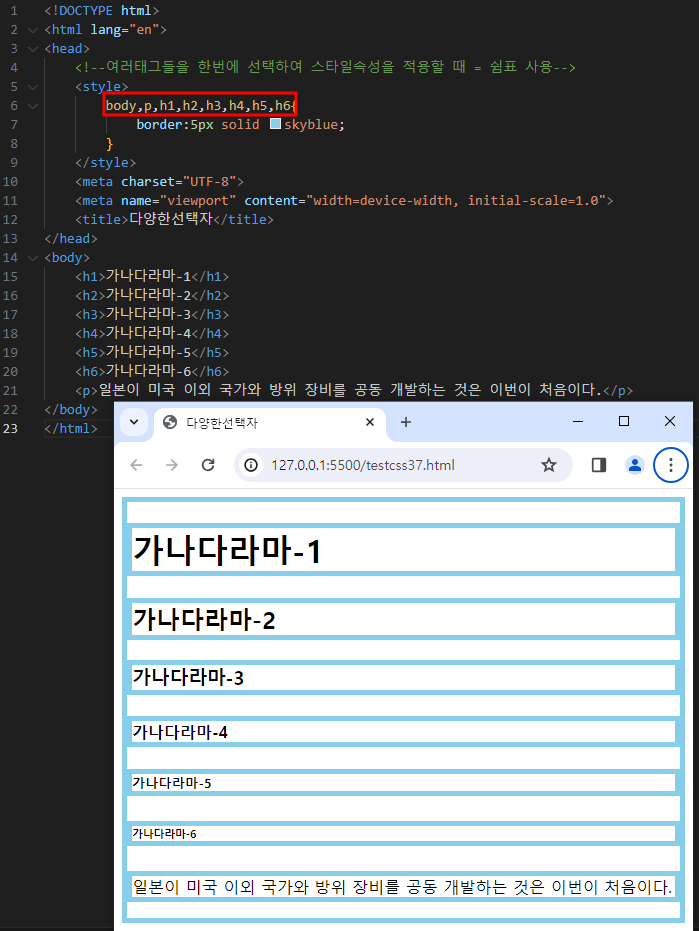The image size is (699, 931).
Task: Click the meta charset UTF-8 line
Action: pos(159,182)
